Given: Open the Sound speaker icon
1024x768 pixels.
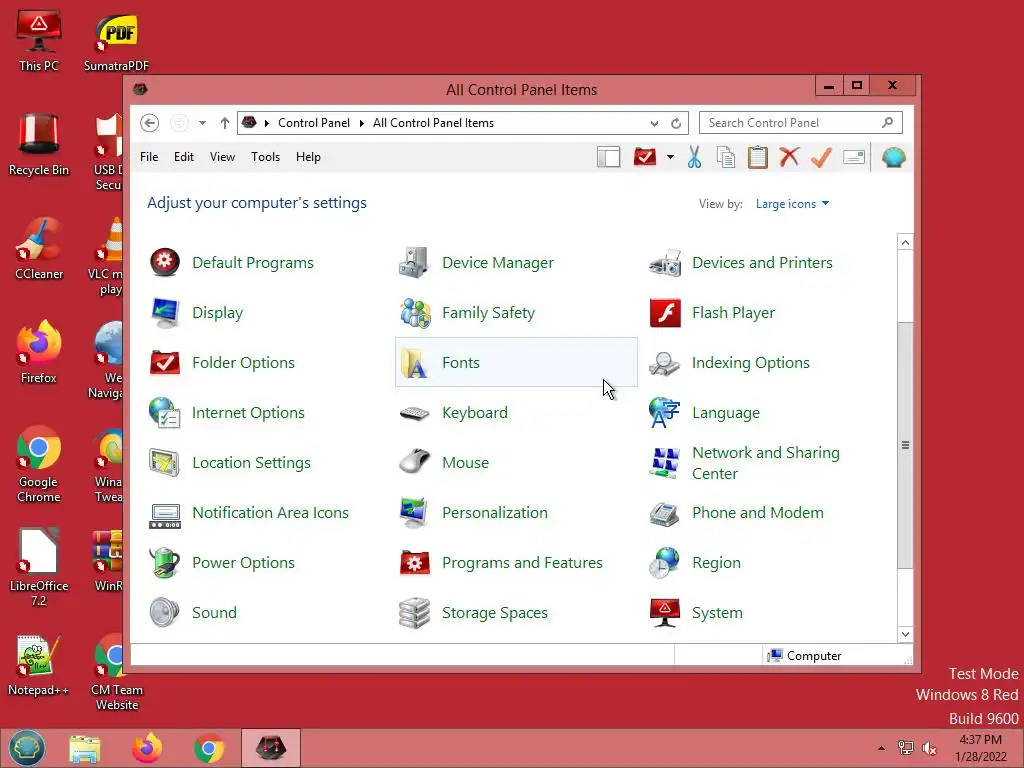Looking at the screenshot, I should click(165, 613).
